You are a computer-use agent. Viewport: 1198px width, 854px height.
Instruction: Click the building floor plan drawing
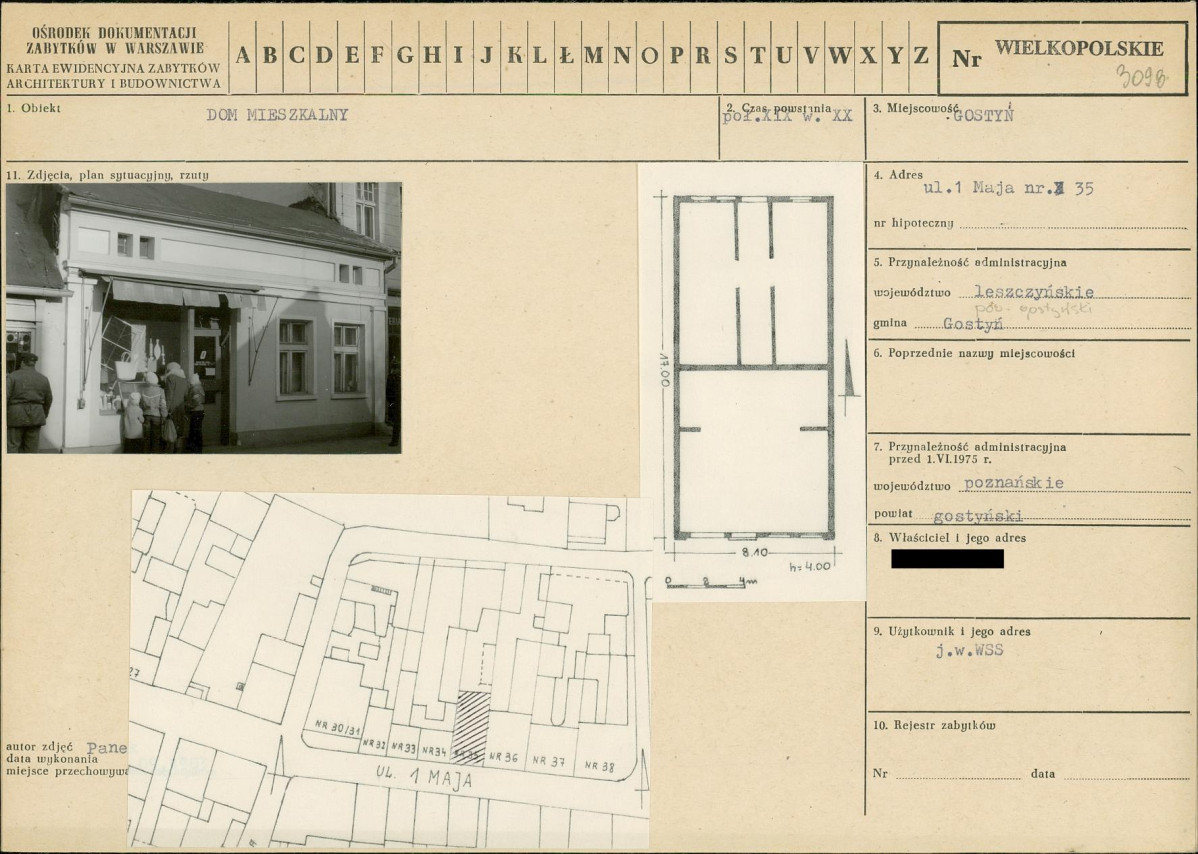click(753, 367)
